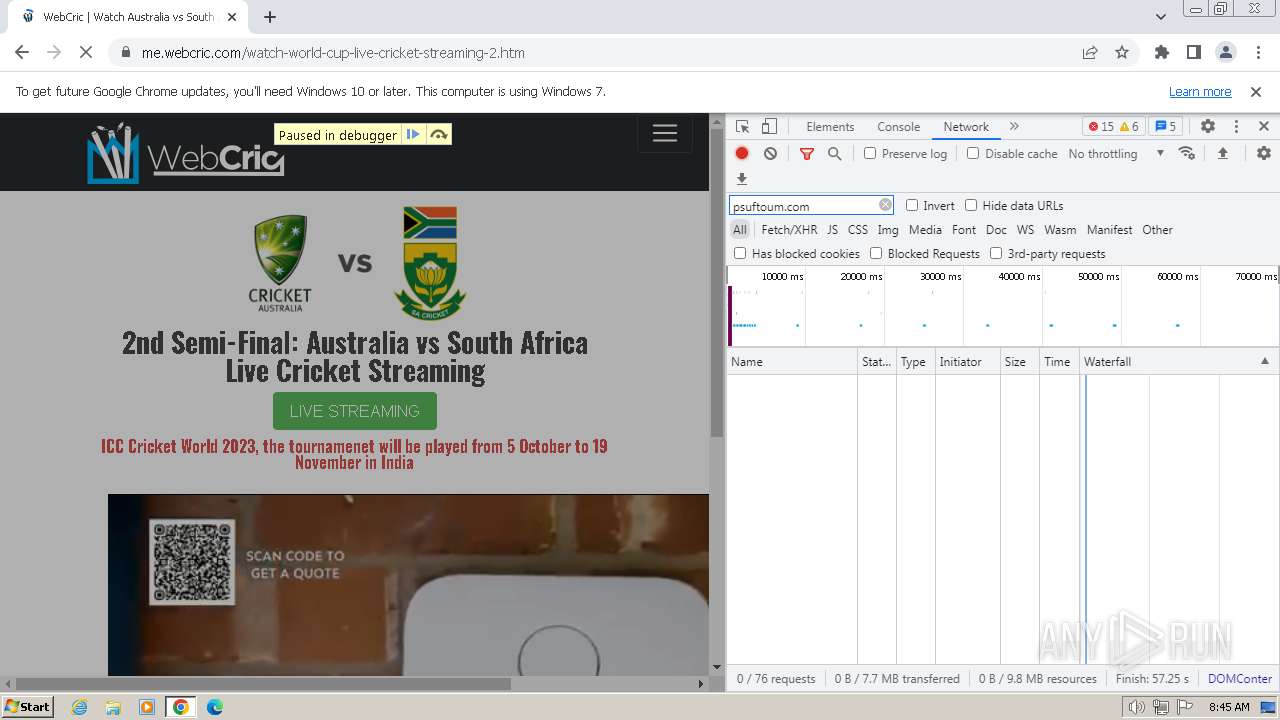1280x720 pixels.
Task: Filter requests by CSS
Action: 858,229
